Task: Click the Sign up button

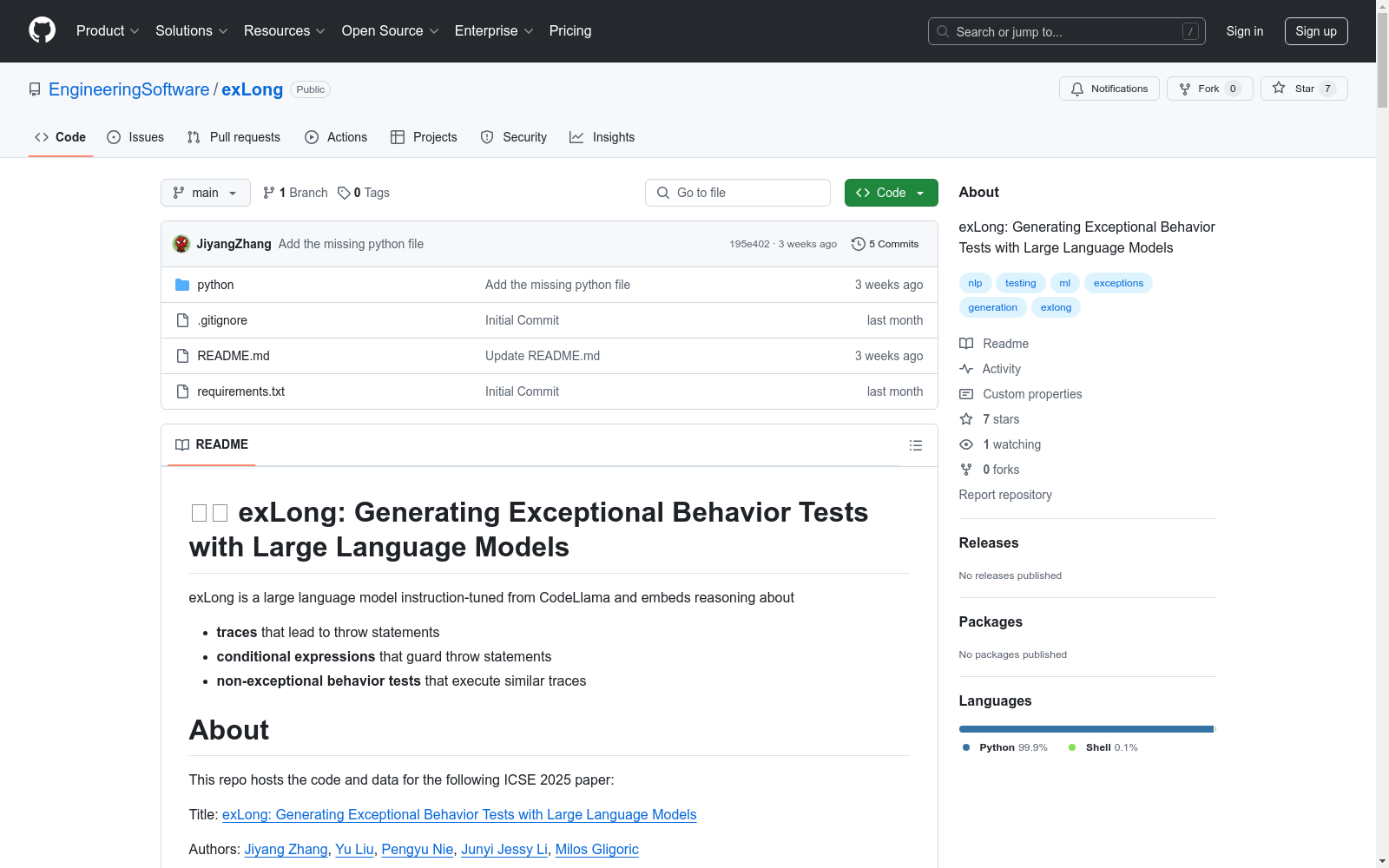Action: (1316, 31)
